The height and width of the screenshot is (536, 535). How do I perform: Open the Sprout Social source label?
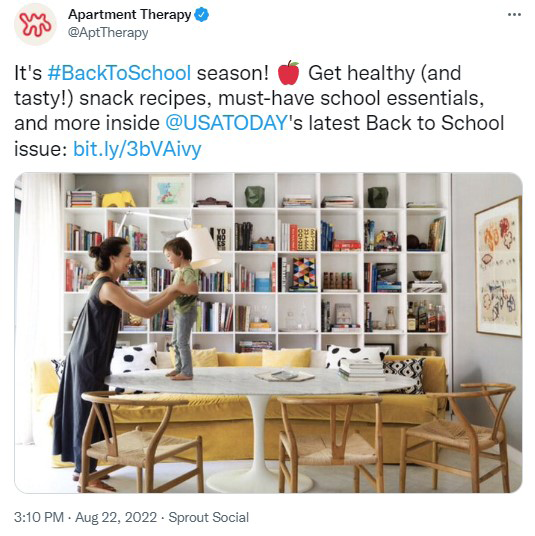pyautogui.click(x=209, y=517)
